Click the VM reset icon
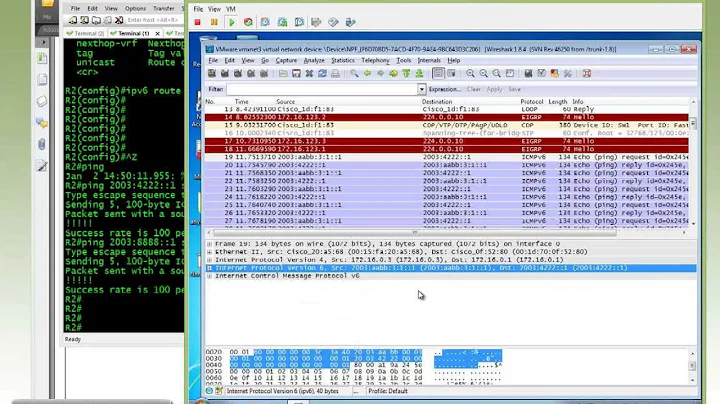This screenshot has width=720, height=404. [x=248, y=22]
